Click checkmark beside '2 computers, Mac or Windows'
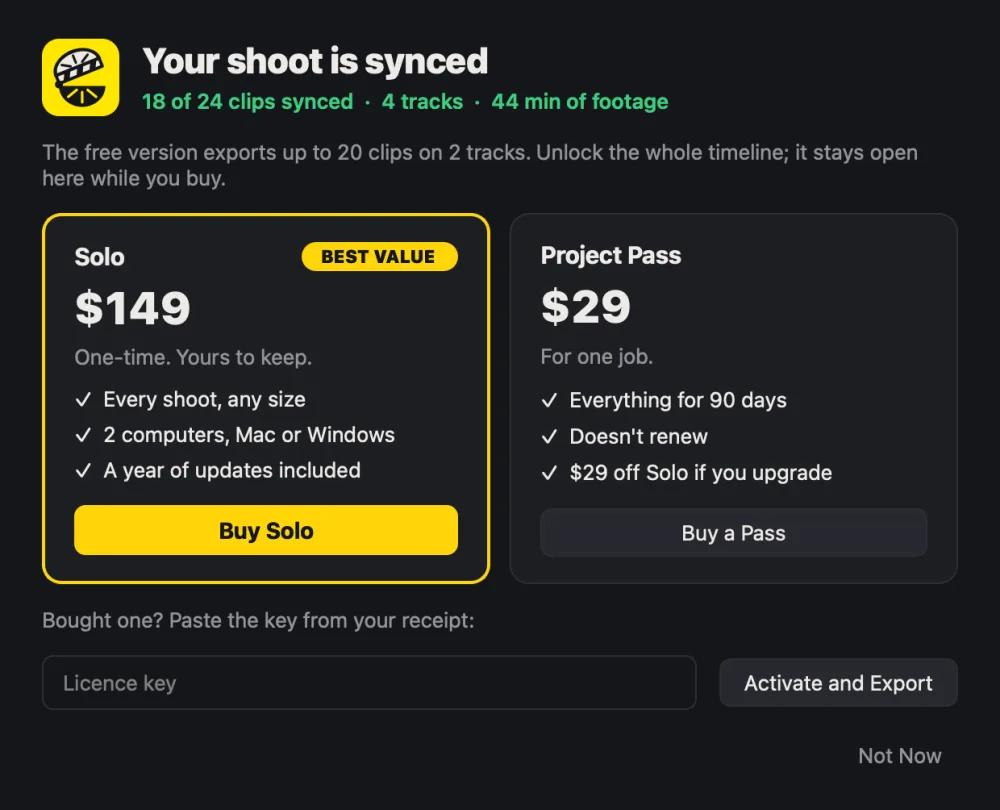This screenshot has width=1000, height=810. (x=83, y=436)
